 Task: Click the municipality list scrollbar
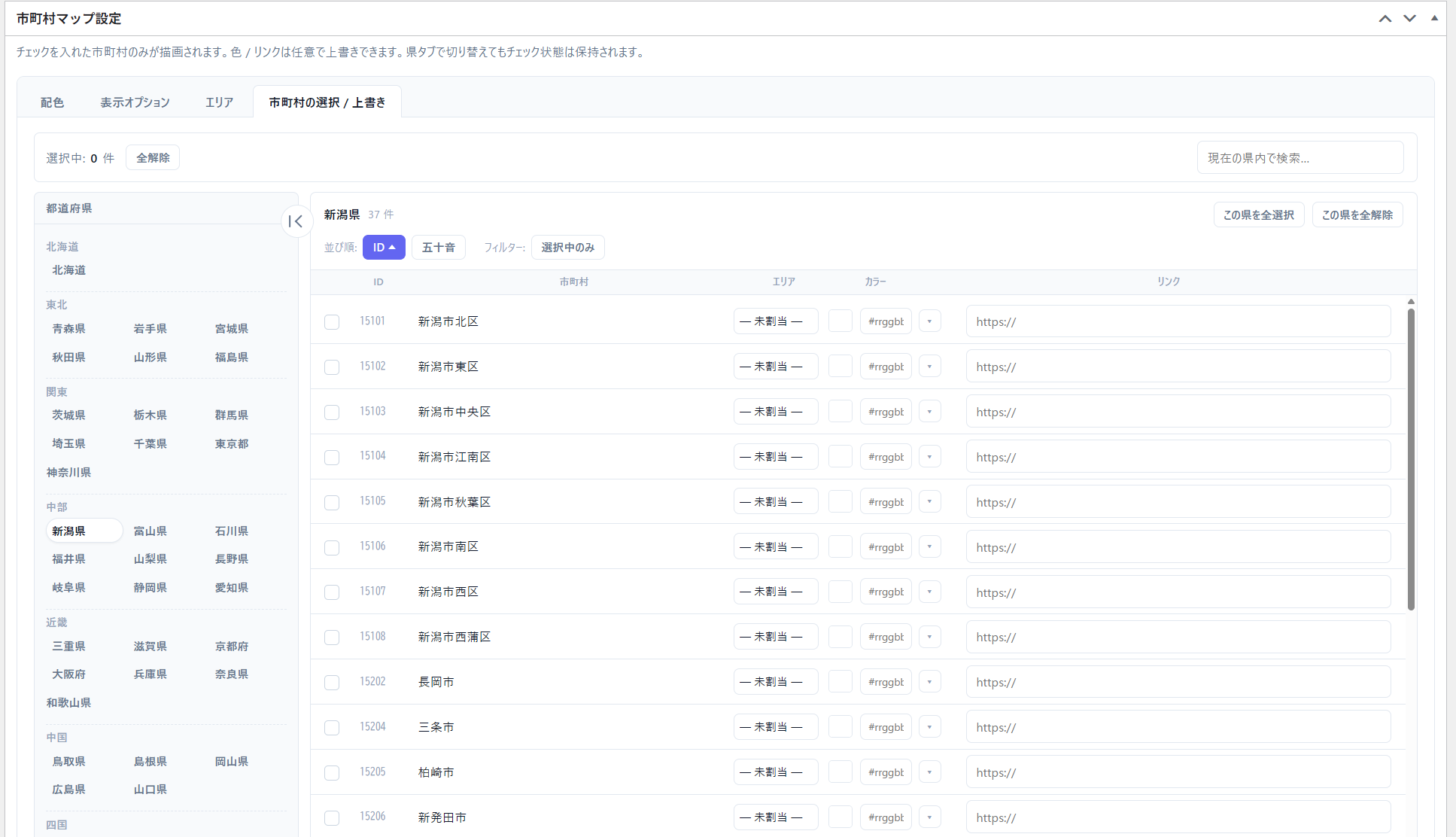pyautogui.click(x=1411, y=458)
